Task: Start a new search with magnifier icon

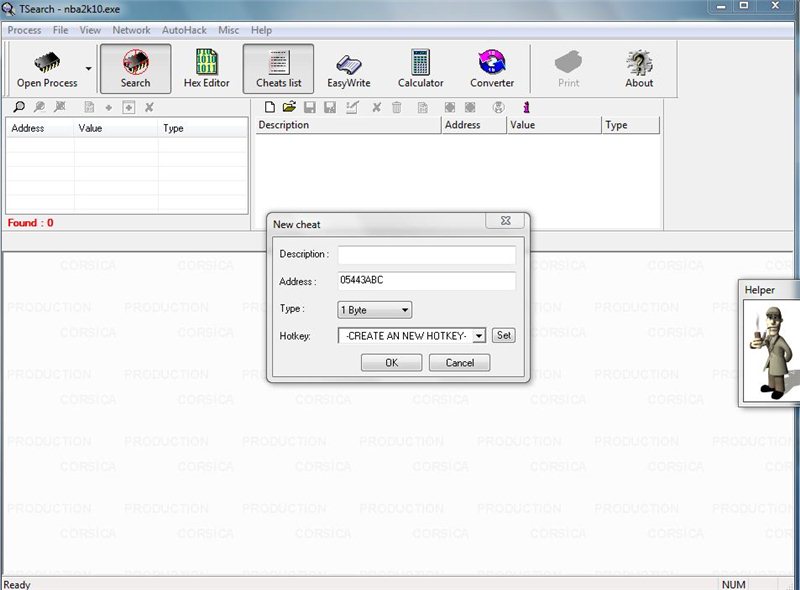Action: (19, 107)
